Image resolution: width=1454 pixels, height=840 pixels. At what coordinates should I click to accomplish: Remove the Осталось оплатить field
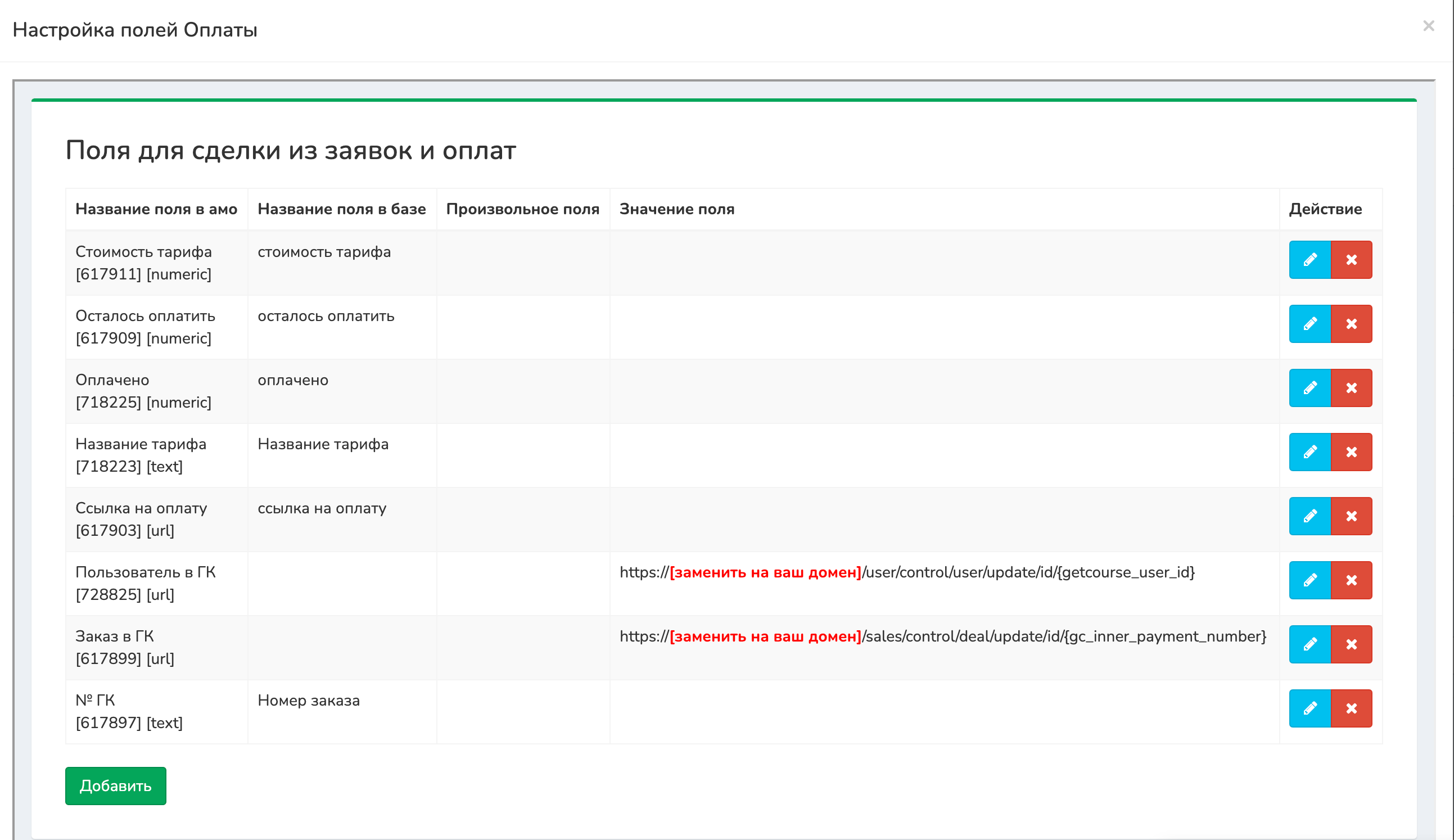tap(1351, 324)
